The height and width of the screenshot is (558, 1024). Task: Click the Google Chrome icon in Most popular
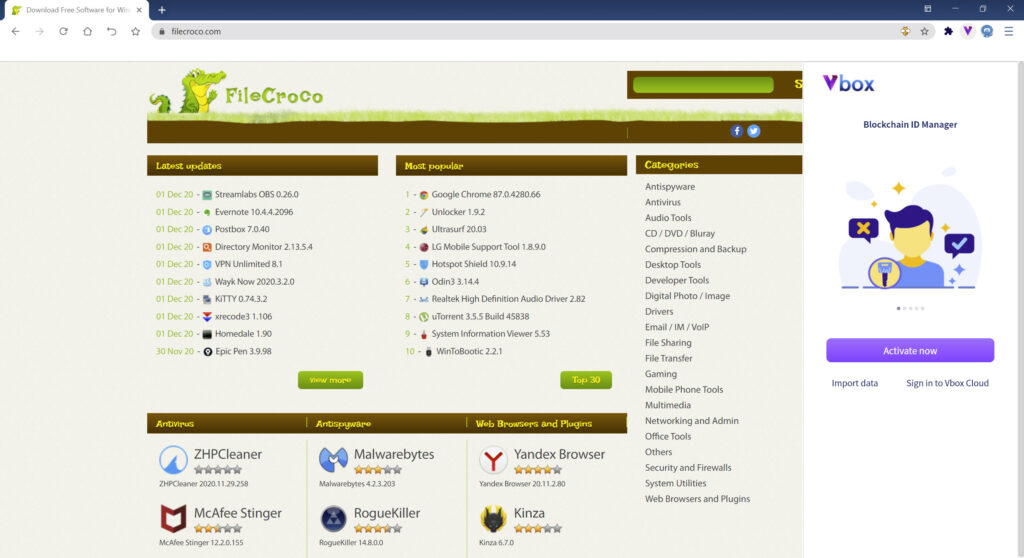click(423, 195)
